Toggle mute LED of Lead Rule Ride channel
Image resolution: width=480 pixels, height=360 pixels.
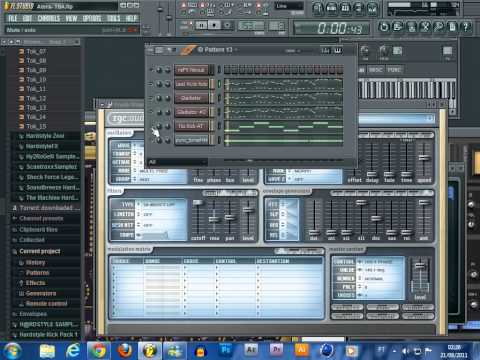[152, 84]
